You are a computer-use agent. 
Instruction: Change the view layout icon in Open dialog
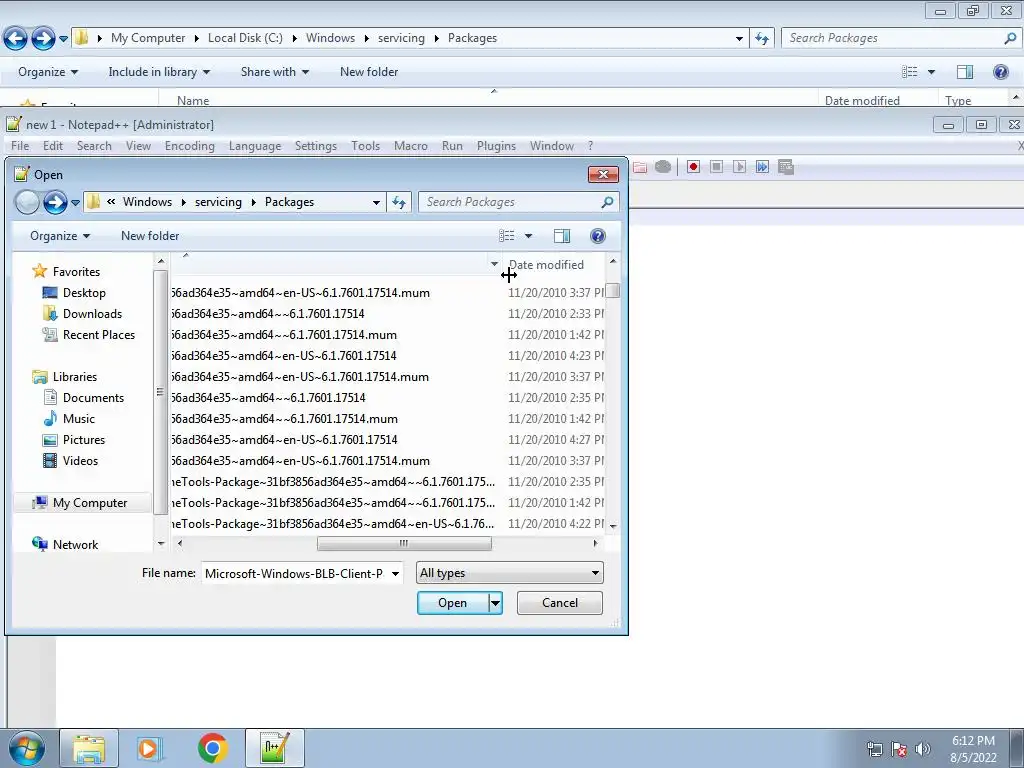(507, 236)
